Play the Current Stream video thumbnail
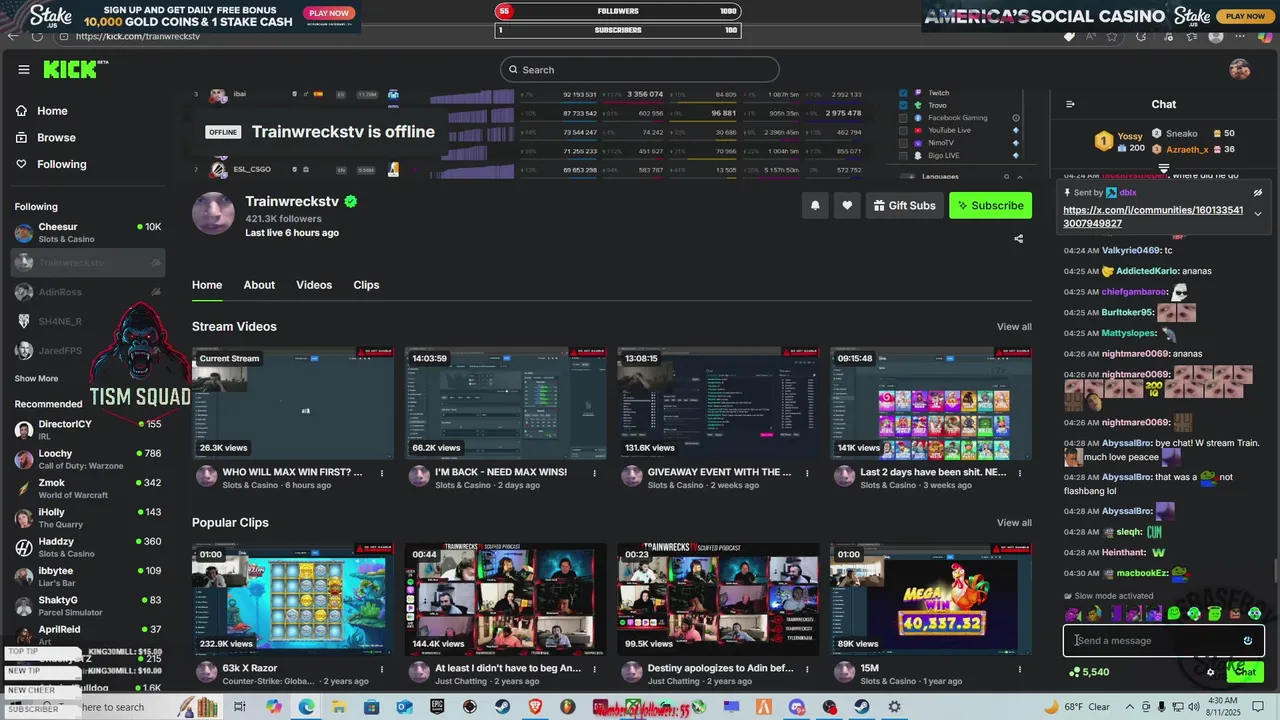 point(293,403)
